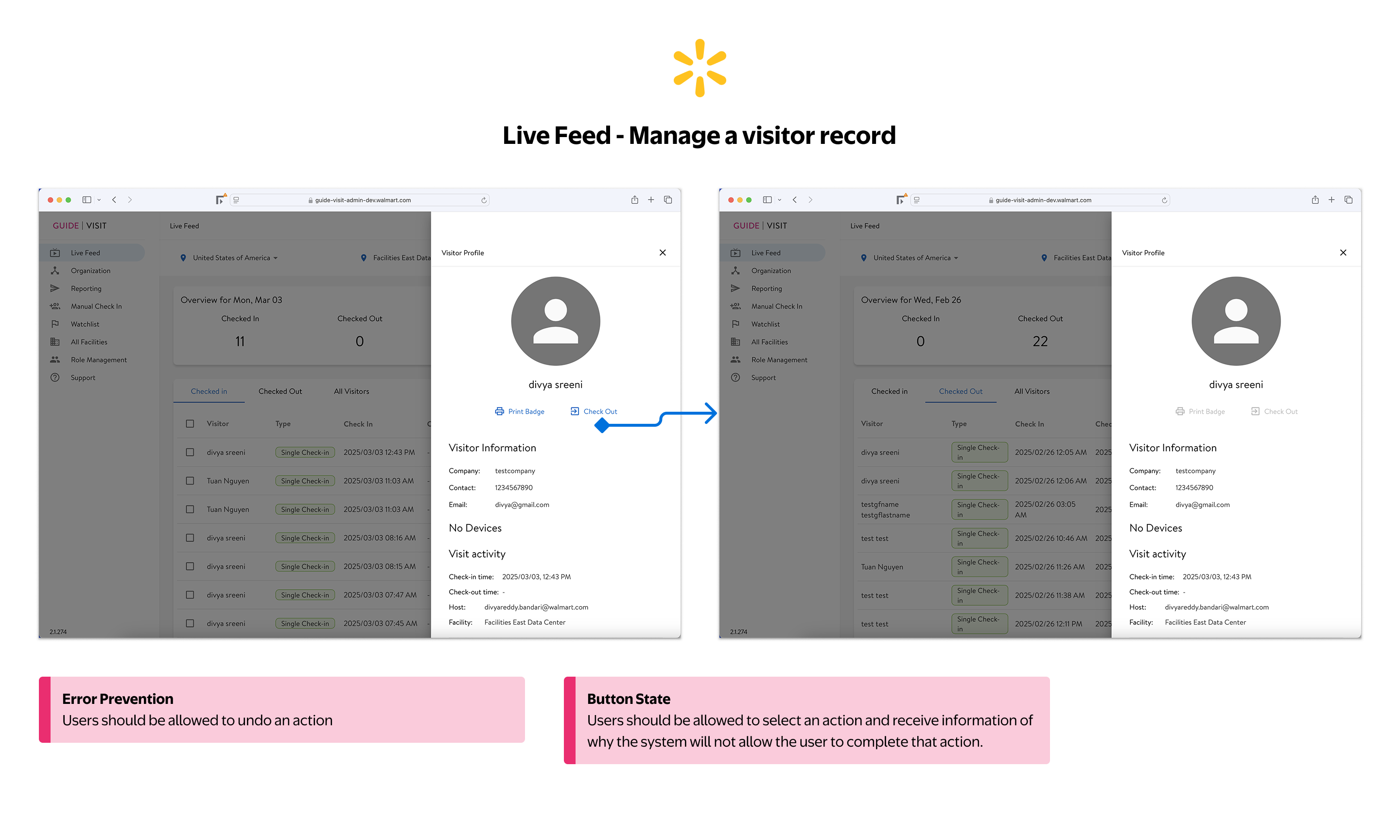Click address bar in right browser window

tap(1041, 200)
